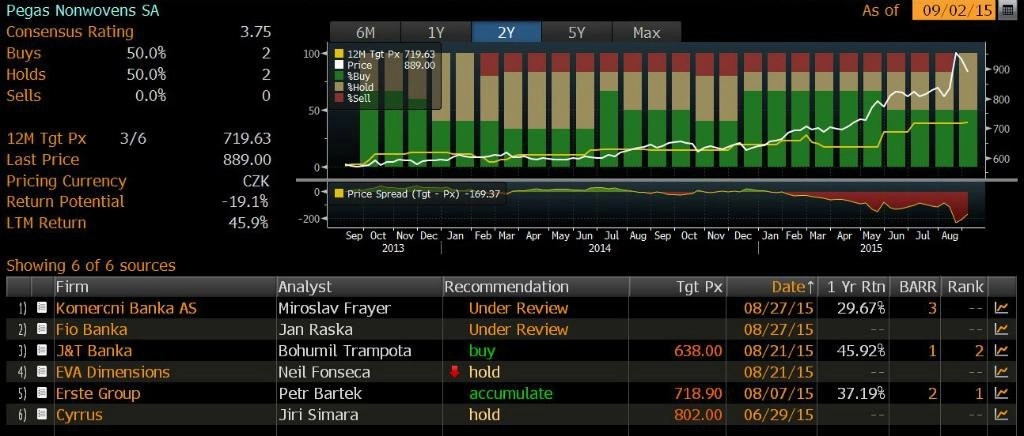The width and height of the screenshot is (1024, 436).
Task: Open Cyrrus firm link
Action: pyautogui.click(x=79, y=414)
